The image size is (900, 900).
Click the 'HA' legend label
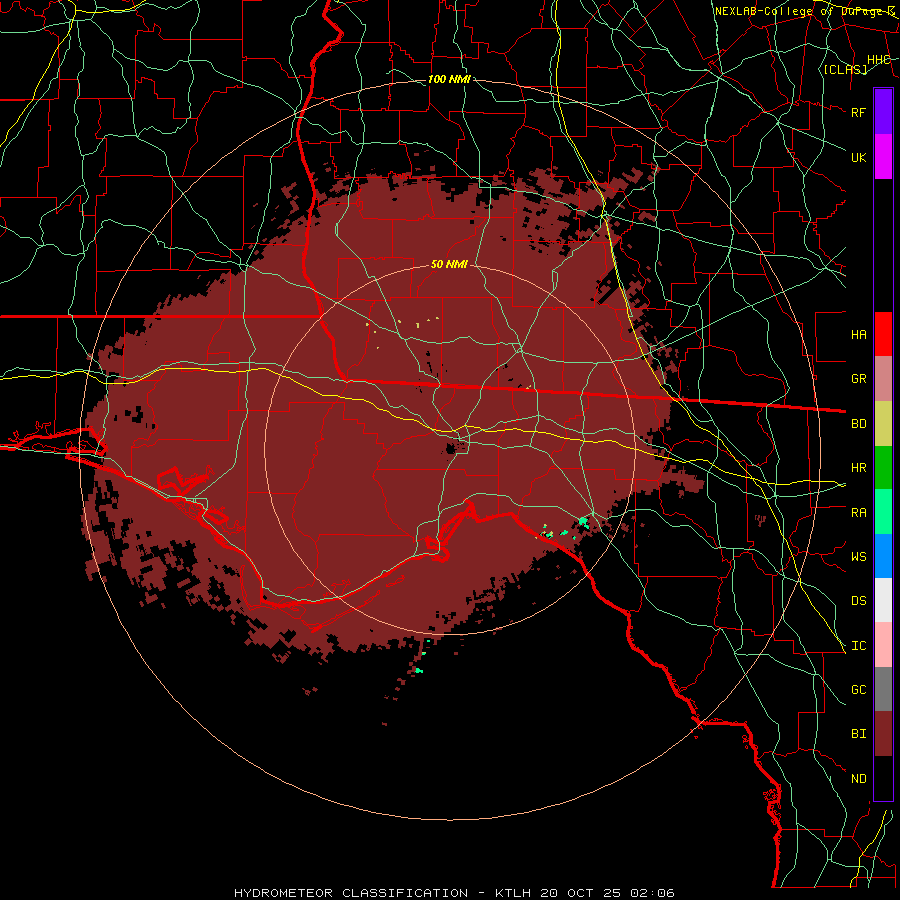click(859, 335)
